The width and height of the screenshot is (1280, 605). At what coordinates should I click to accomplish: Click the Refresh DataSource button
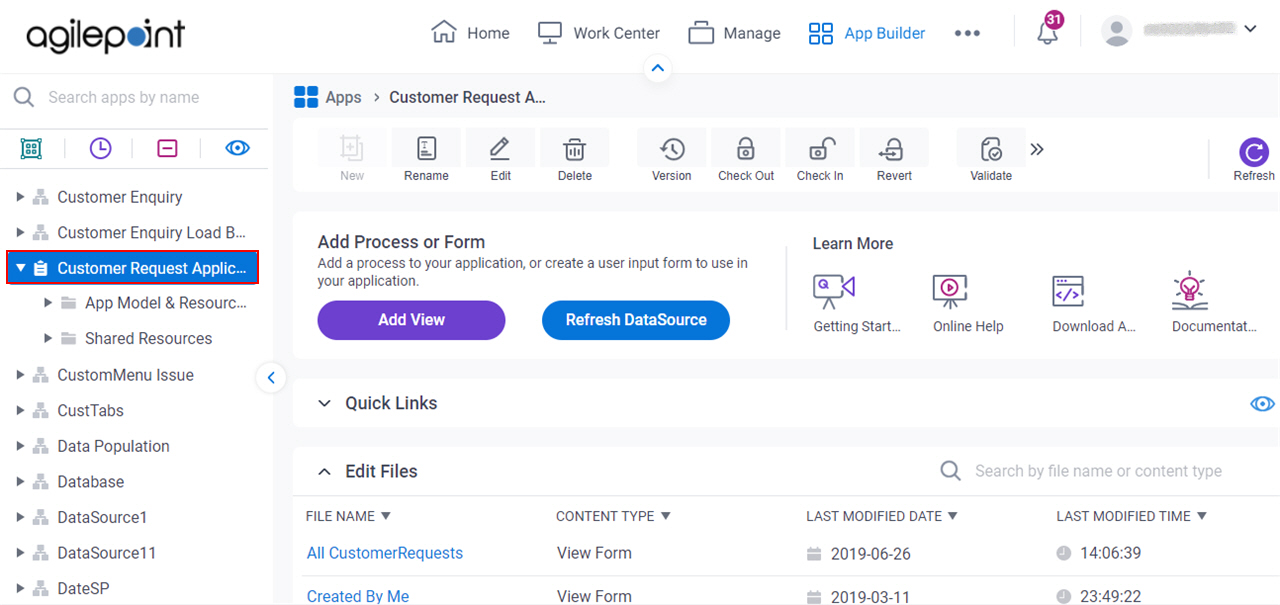point(636,320)
